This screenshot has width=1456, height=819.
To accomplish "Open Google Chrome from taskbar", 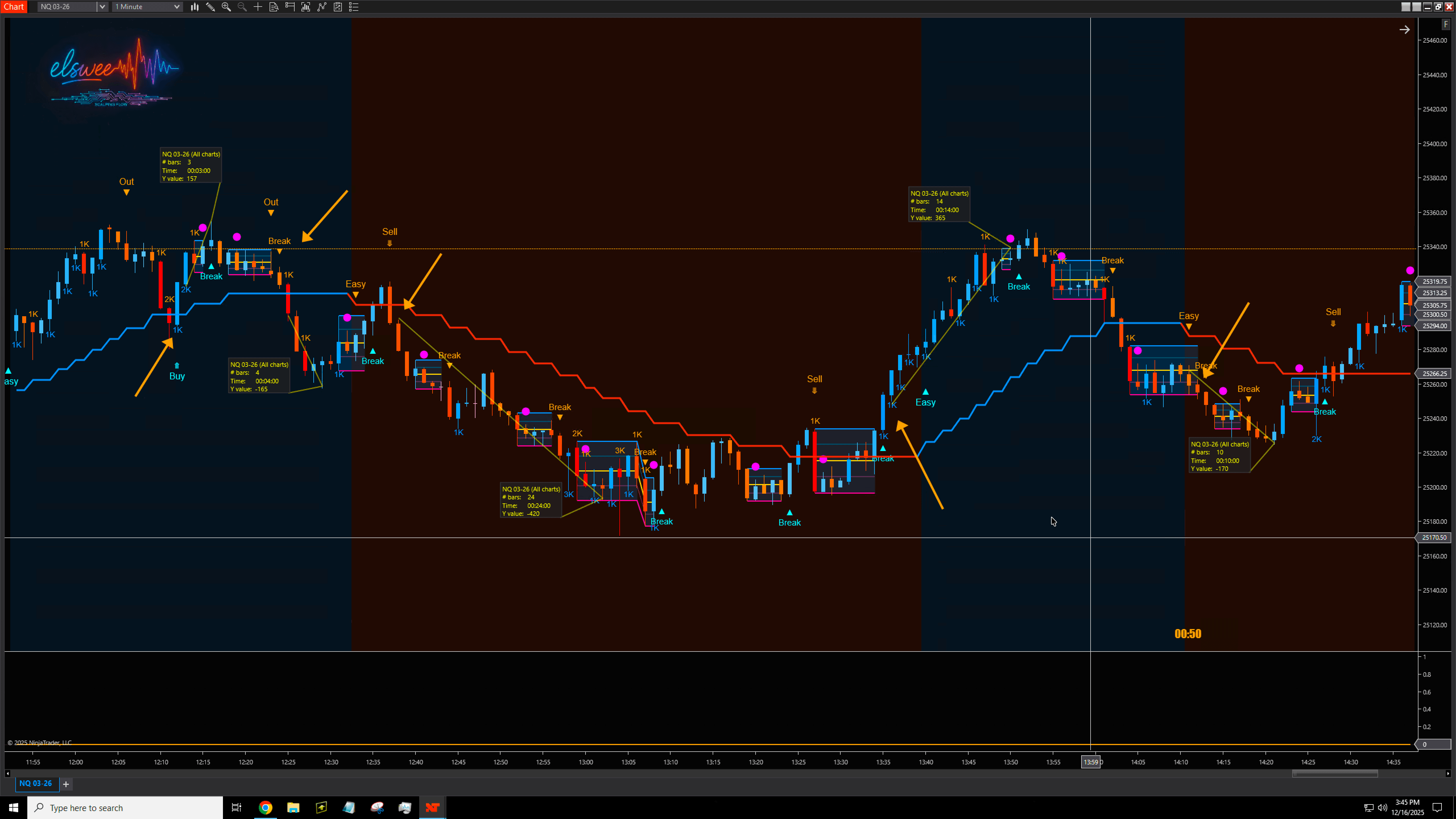I will (265, 808).
